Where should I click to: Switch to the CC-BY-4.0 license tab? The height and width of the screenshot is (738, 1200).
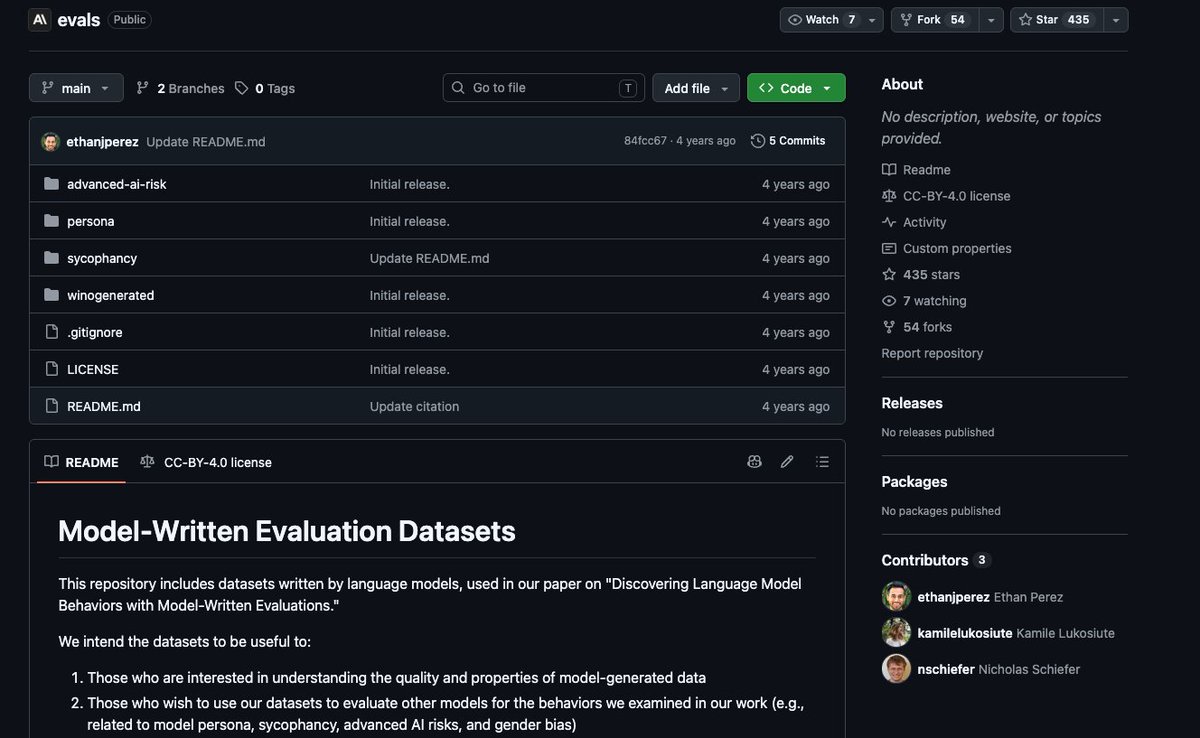[206, 462]
